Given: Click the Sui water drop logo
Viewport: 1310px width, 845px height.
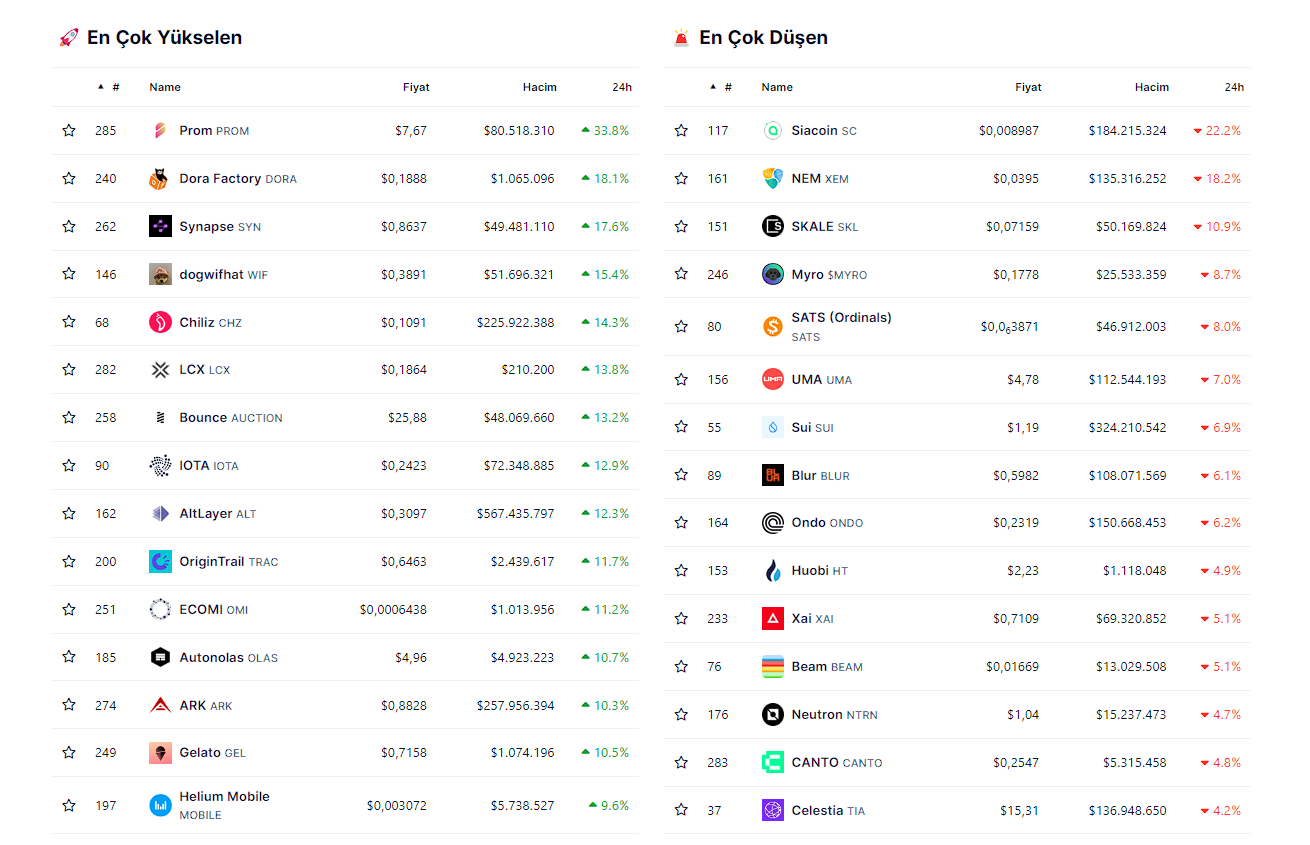Looking at the screenshot, I should coord(772,427).
